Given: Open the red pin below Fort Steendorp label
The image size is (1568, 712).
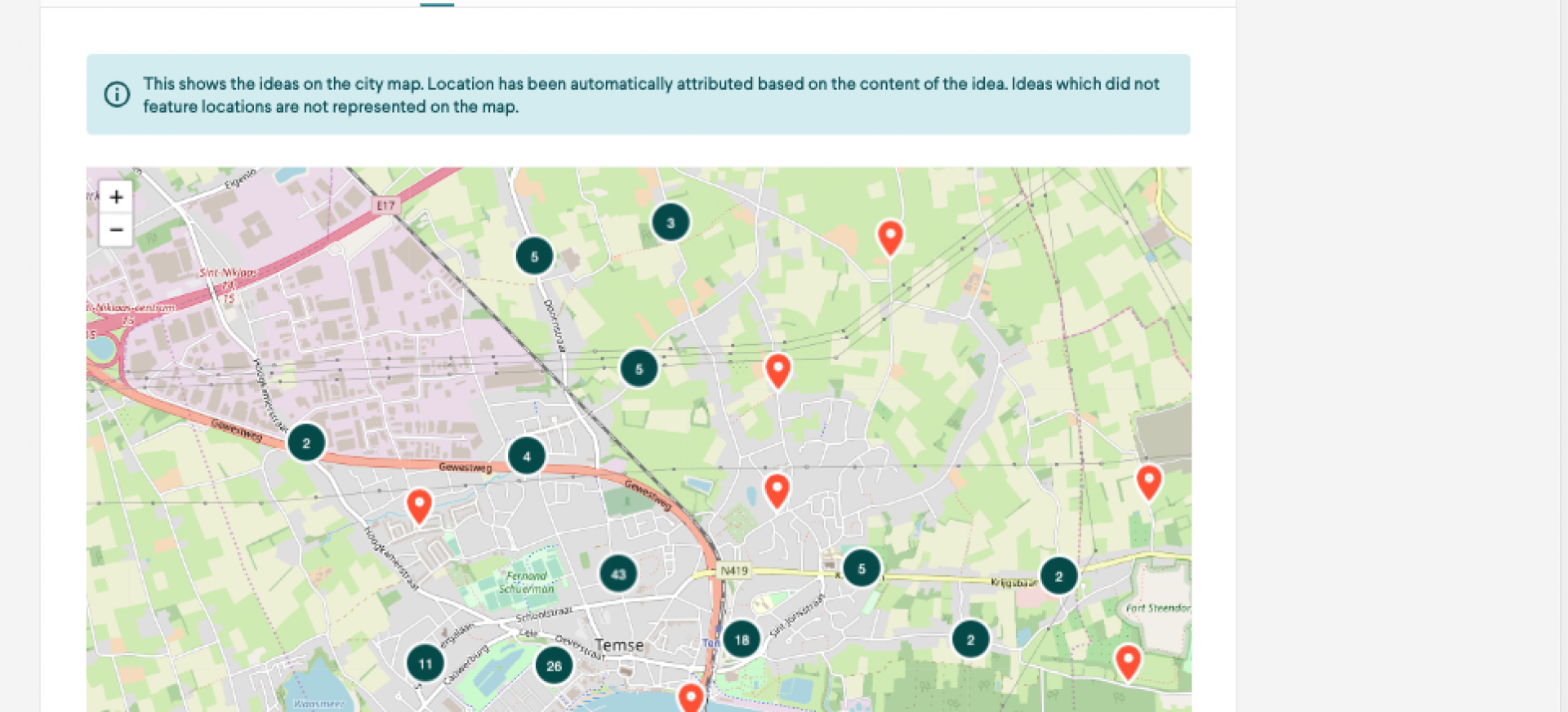Looking at the screenshot, I should tap(1128, 660).
